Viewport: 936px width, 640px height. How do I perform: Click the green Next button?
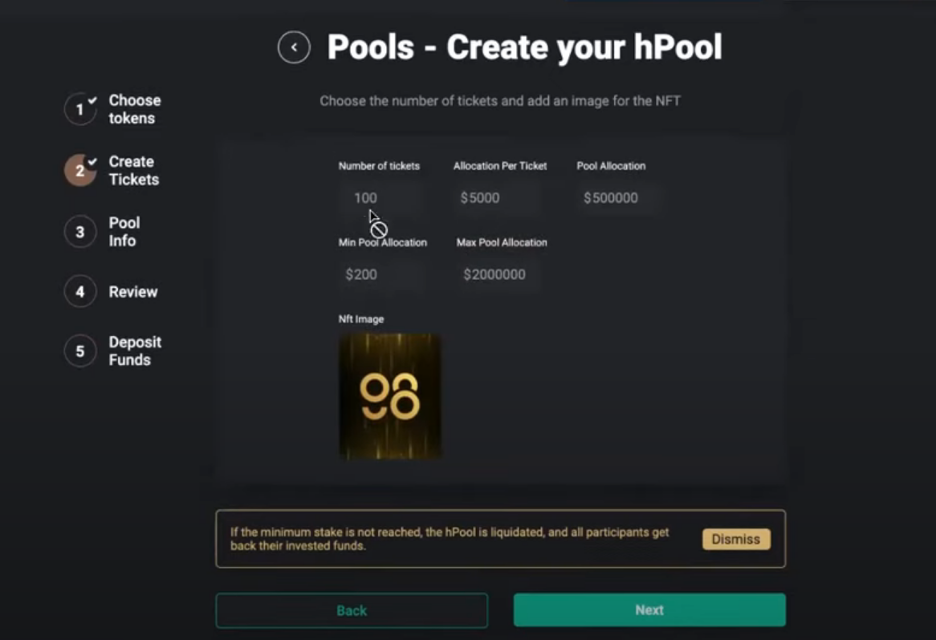[649, 610]
